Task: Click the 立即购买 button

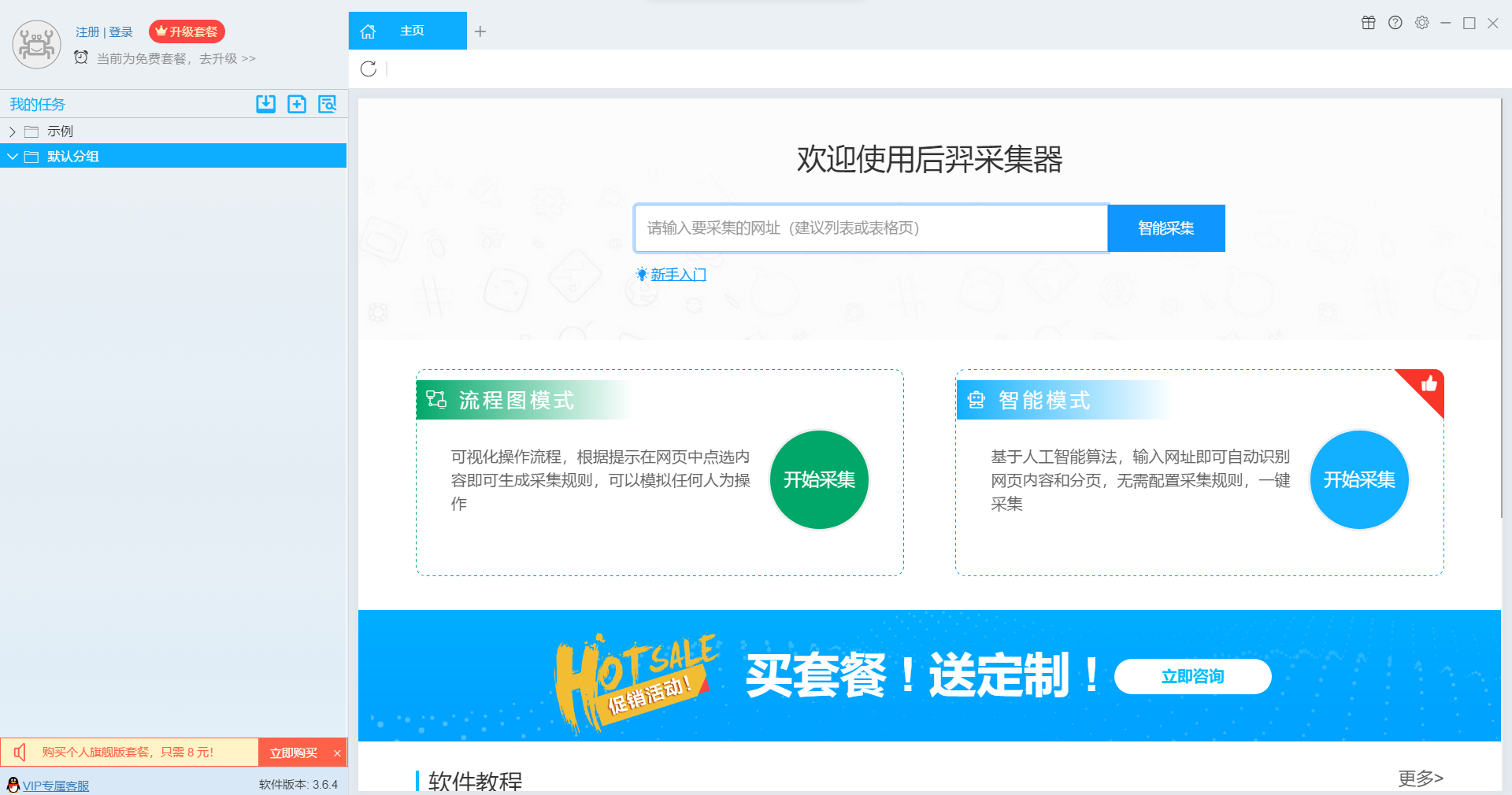Action: (x=293, y=752)
